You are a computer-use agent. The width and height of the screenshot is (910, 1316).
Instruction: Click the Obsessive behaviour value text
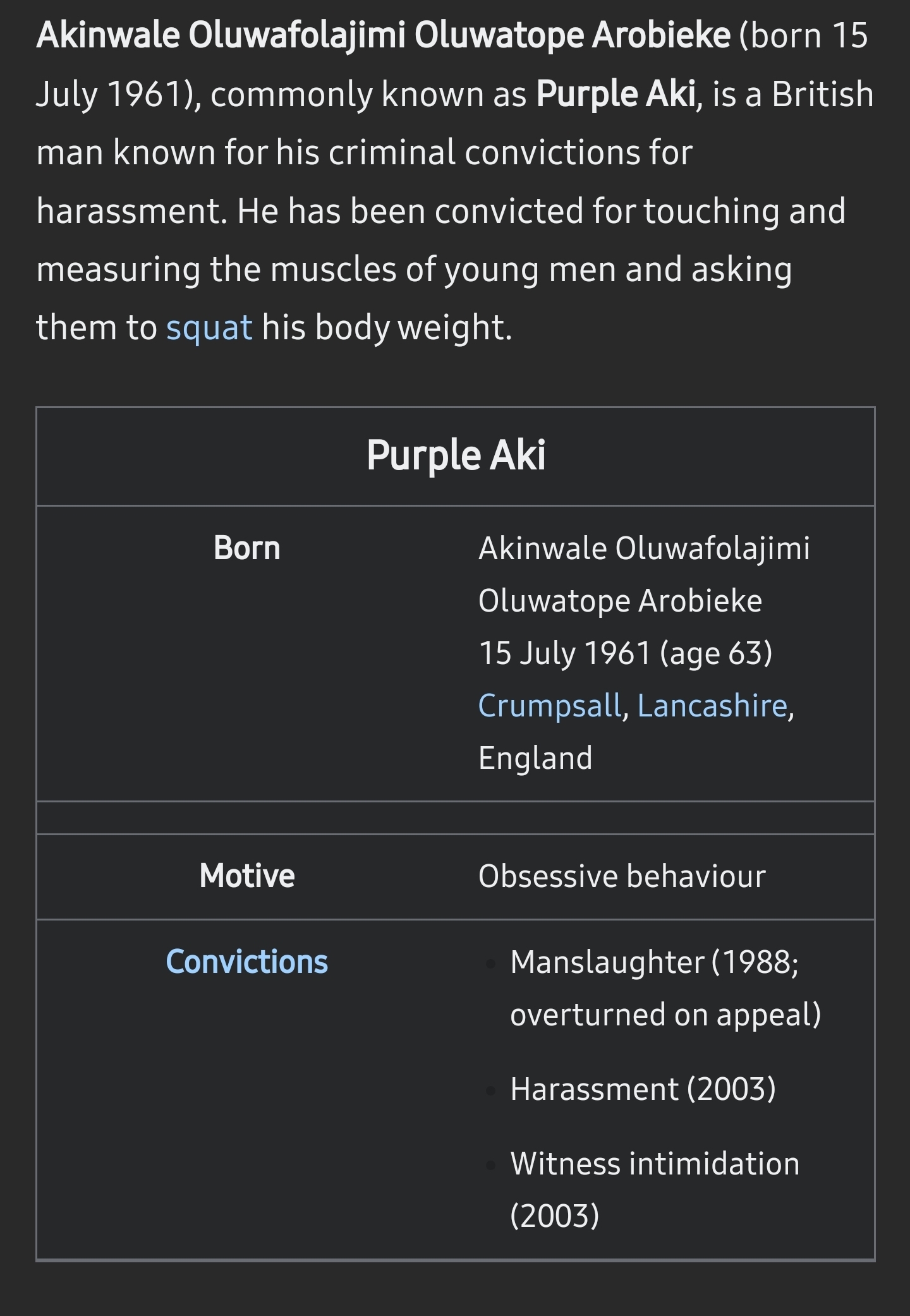(622, 876)
